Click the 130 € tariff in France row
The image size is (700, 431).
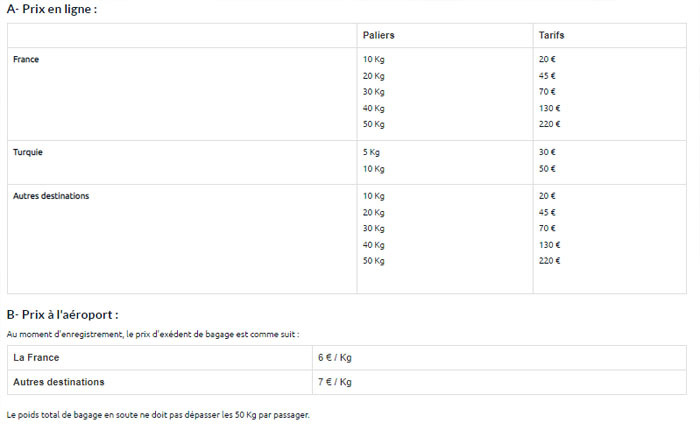coord(549,108)
